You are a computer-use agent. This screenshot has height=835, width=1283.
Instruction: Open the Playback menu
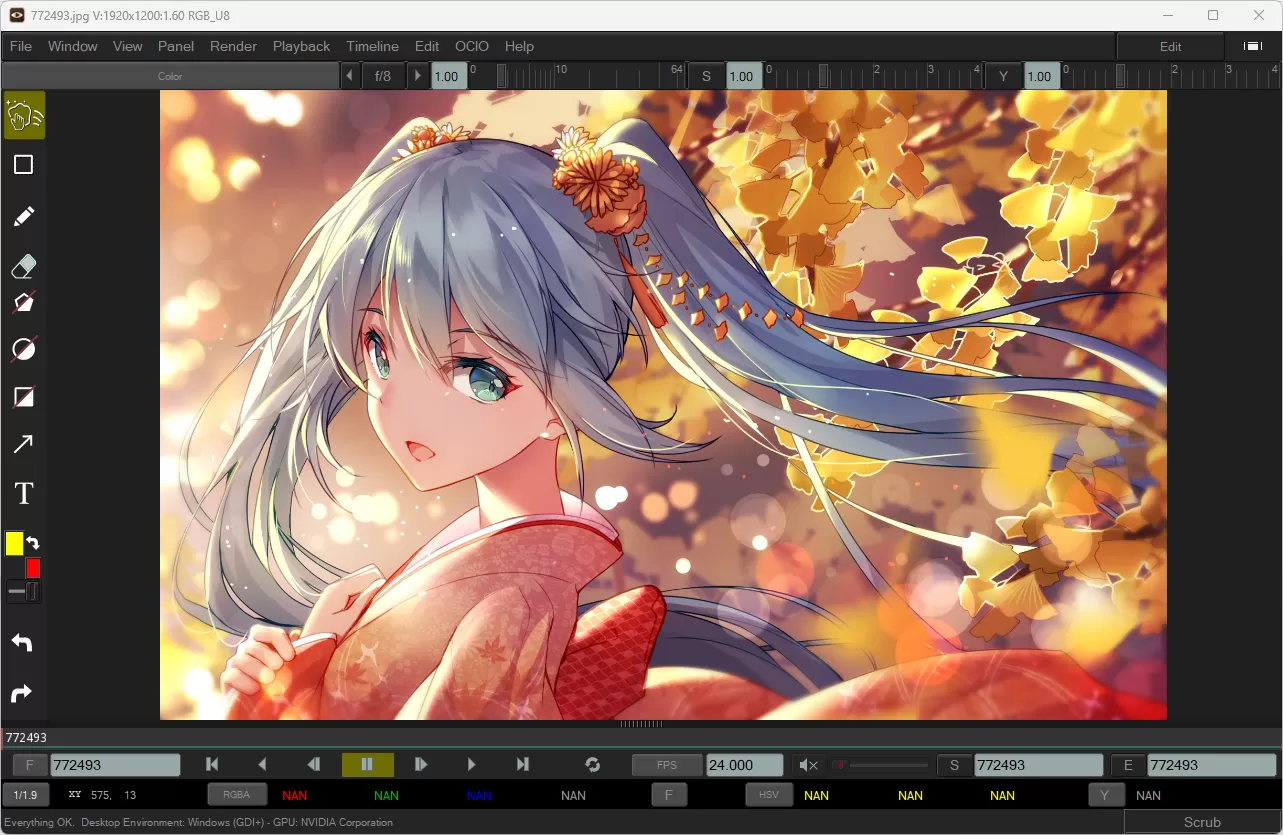pos(301,46)
